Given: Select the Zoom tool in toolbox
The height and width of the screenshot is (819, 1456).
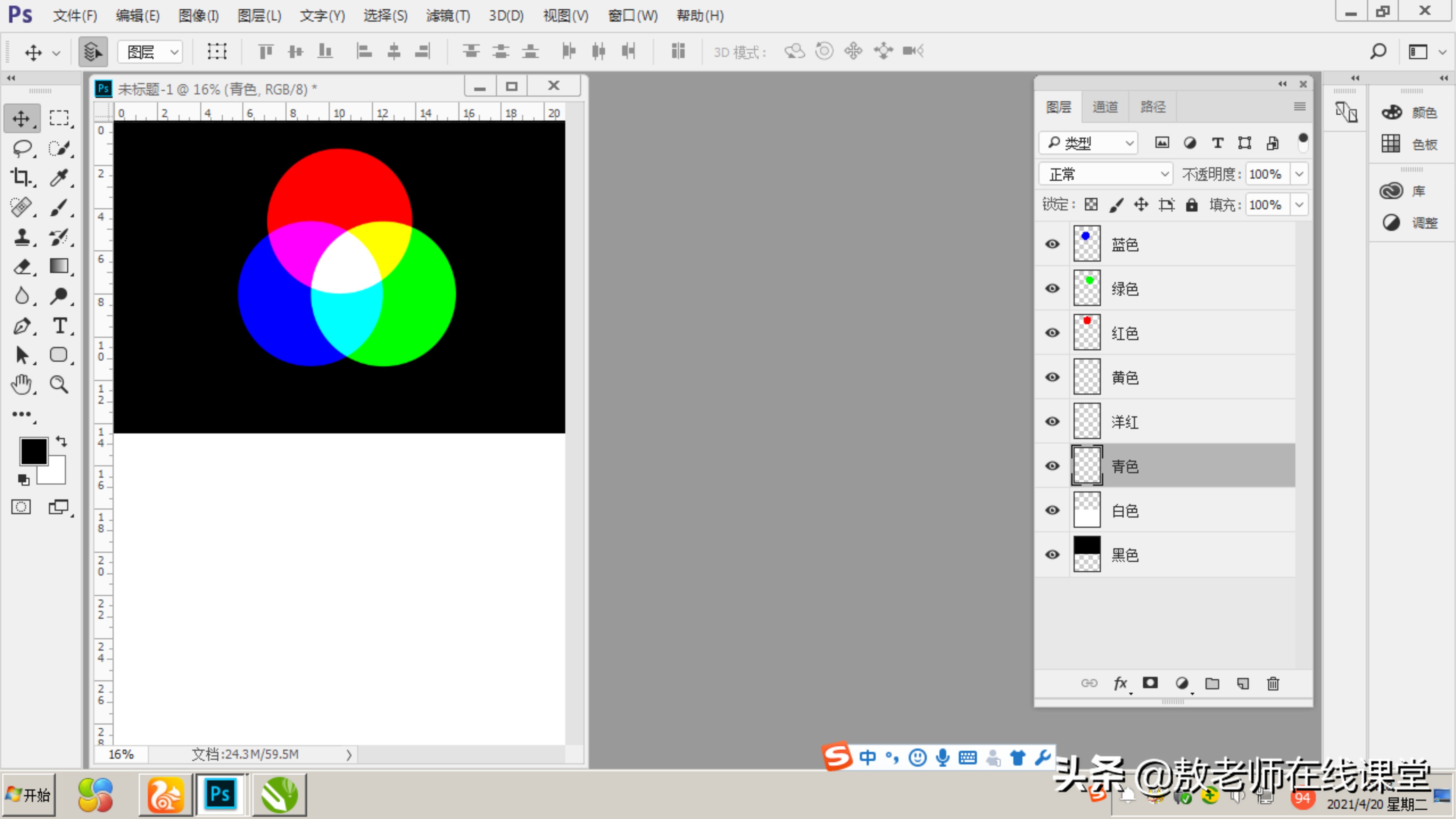Looking at the screenshot, I should [59, 384].
